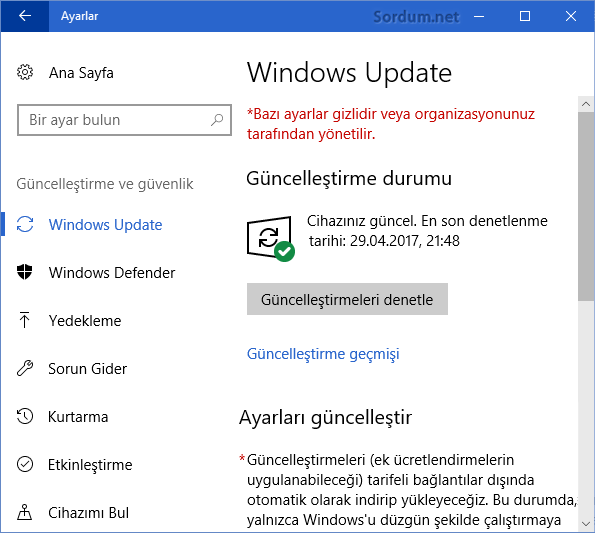Click the Windows Update page heading
Viewport: 595px width, 533px height.
tap(349, 72)
